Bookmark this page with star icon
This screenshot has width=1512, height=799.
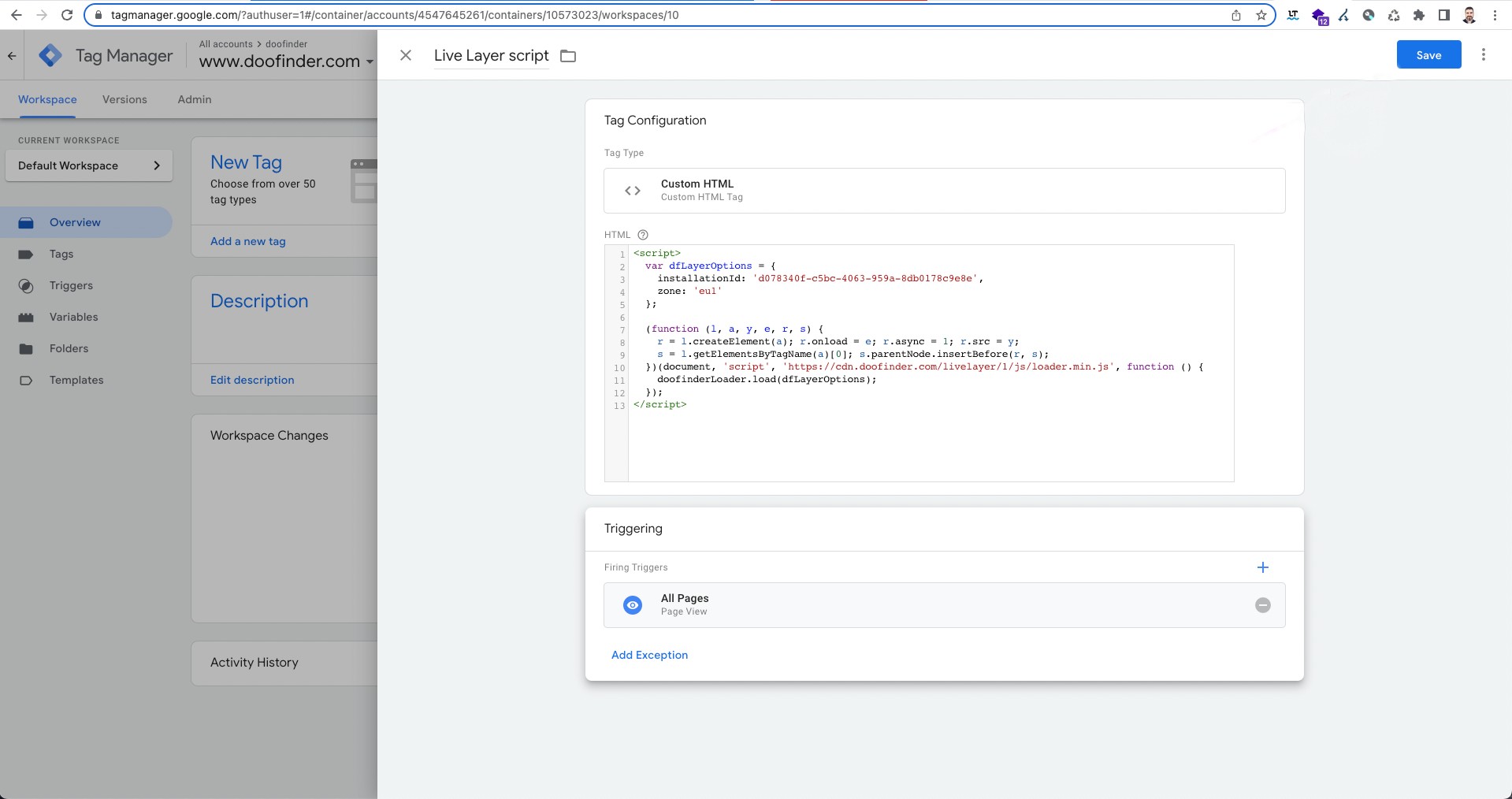click(1261, 15)
